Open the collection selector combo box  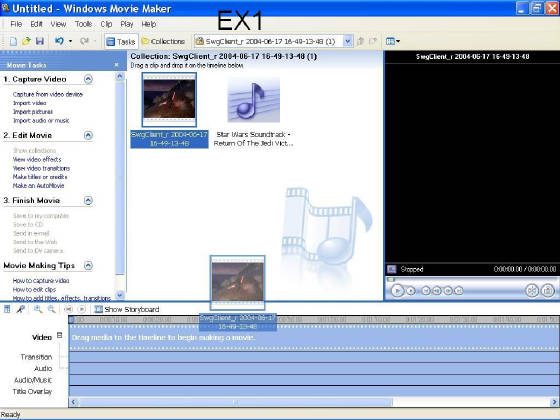tap(274, 41)
